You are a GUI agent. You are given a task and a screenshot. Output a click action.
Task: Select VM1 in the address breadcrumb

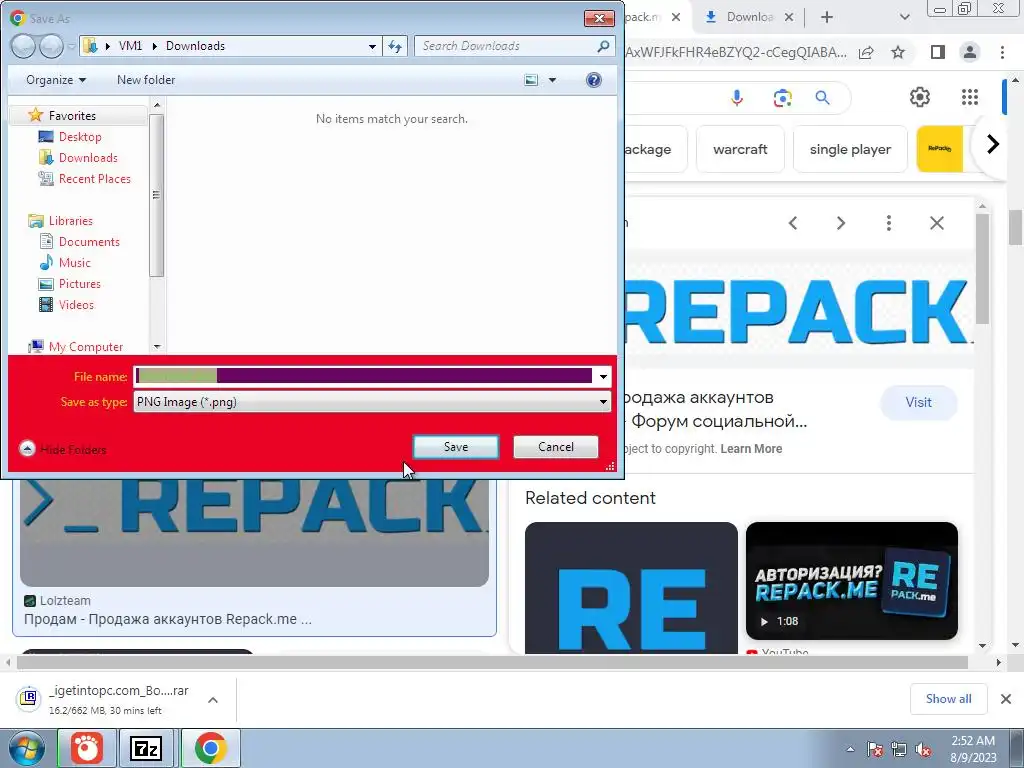pos(130,46)
